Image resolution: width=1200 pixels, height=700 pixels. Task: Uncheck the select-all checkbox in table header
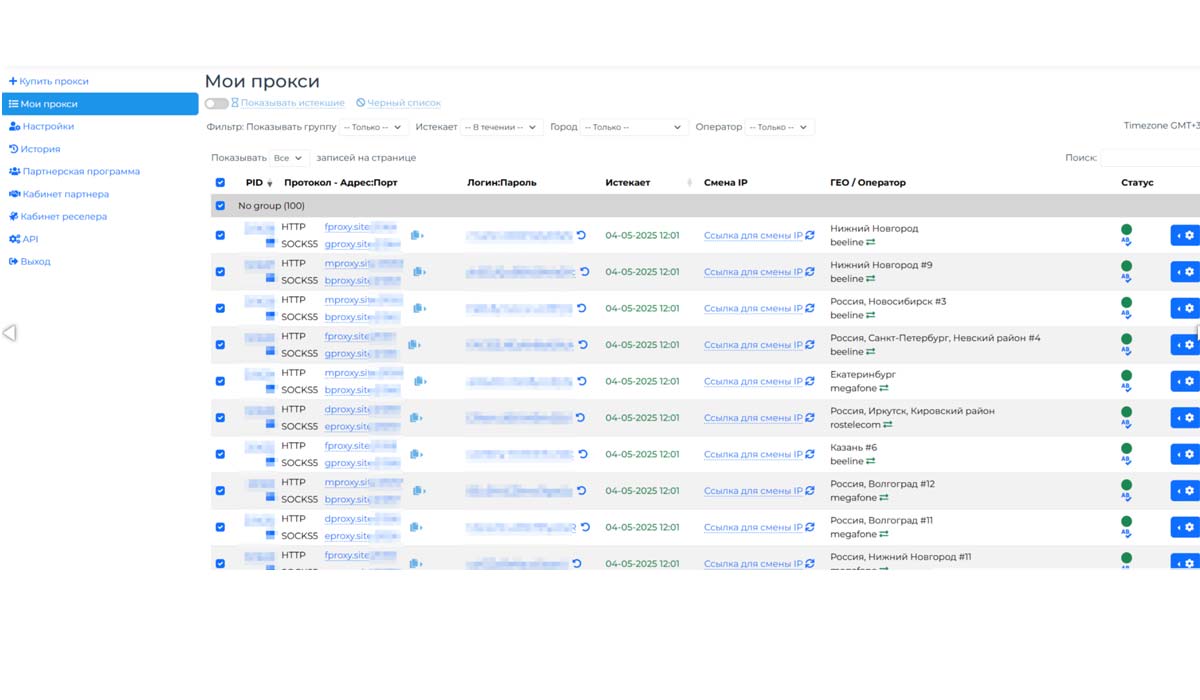click(220, 183)
